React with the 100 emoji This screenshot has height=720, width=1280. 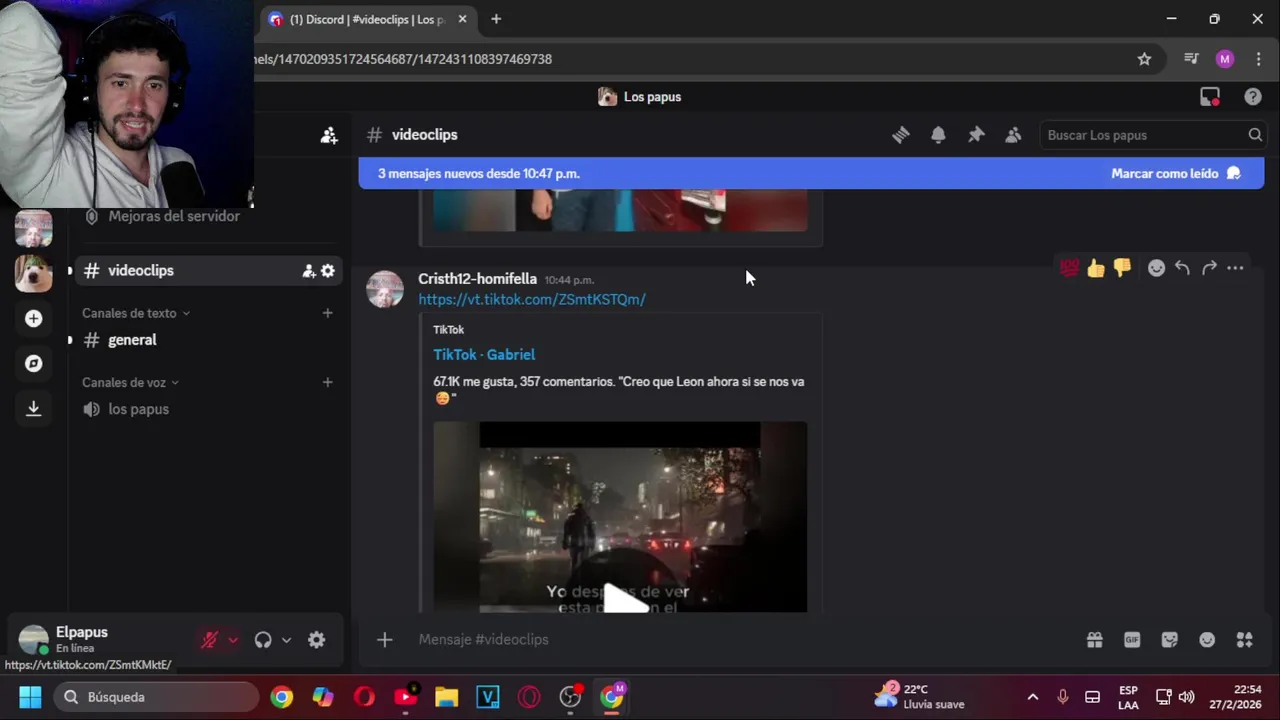click(1070, 268)
